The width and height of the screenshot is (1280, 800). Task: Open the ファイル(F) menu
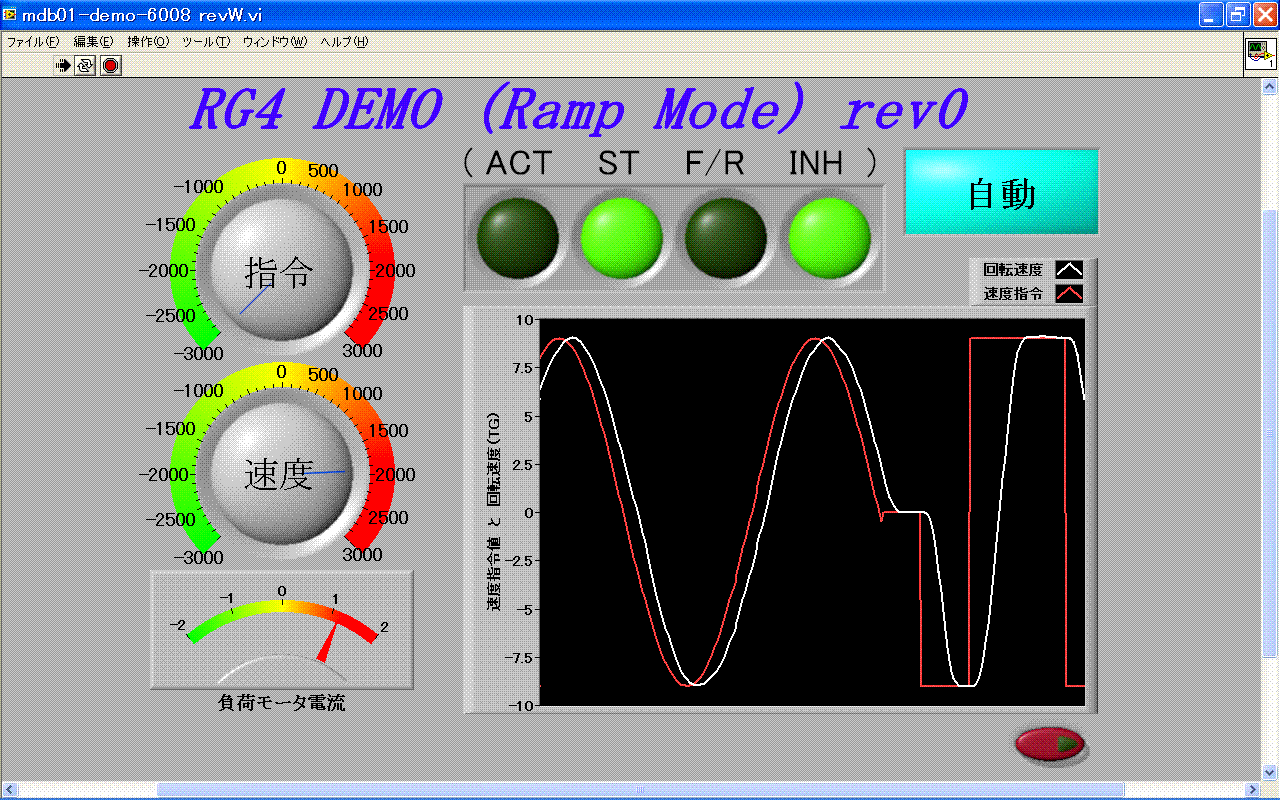(33, 42)
